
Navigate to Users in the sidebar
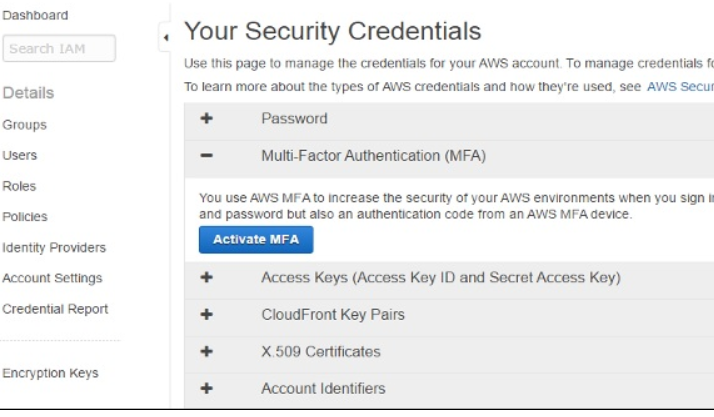click(20, 156)
